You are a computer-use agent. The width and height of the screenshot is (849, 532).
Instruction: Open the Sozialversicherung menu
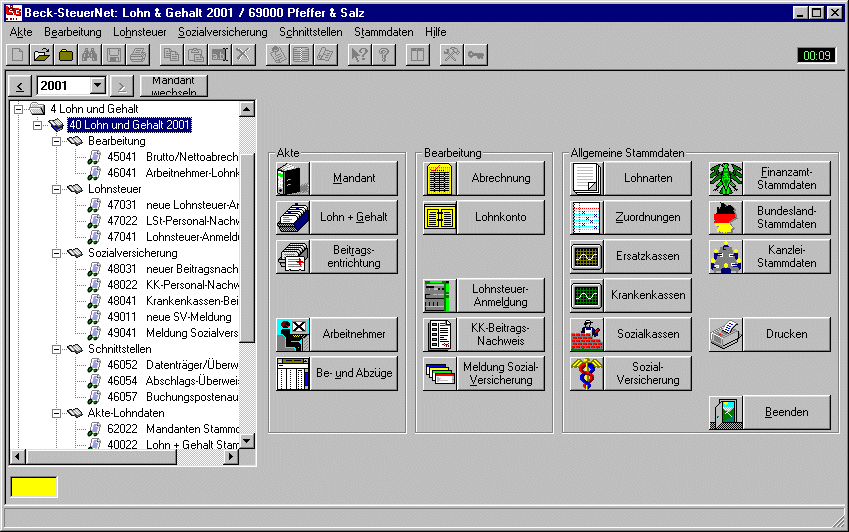click(x=223, y=32)
